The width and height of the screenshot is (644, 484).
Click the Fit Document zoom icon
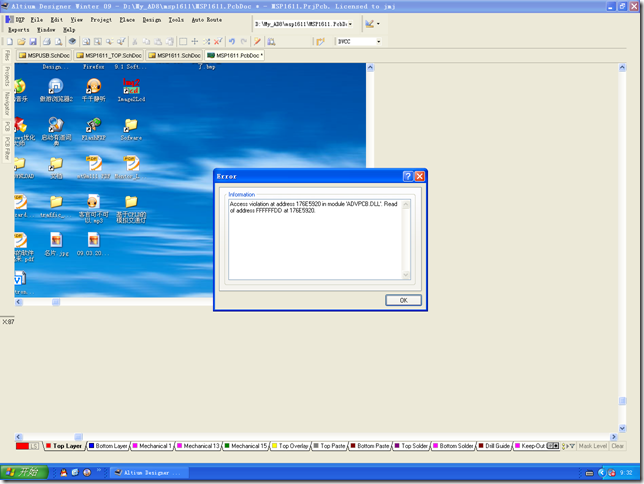tap(86, 41)
